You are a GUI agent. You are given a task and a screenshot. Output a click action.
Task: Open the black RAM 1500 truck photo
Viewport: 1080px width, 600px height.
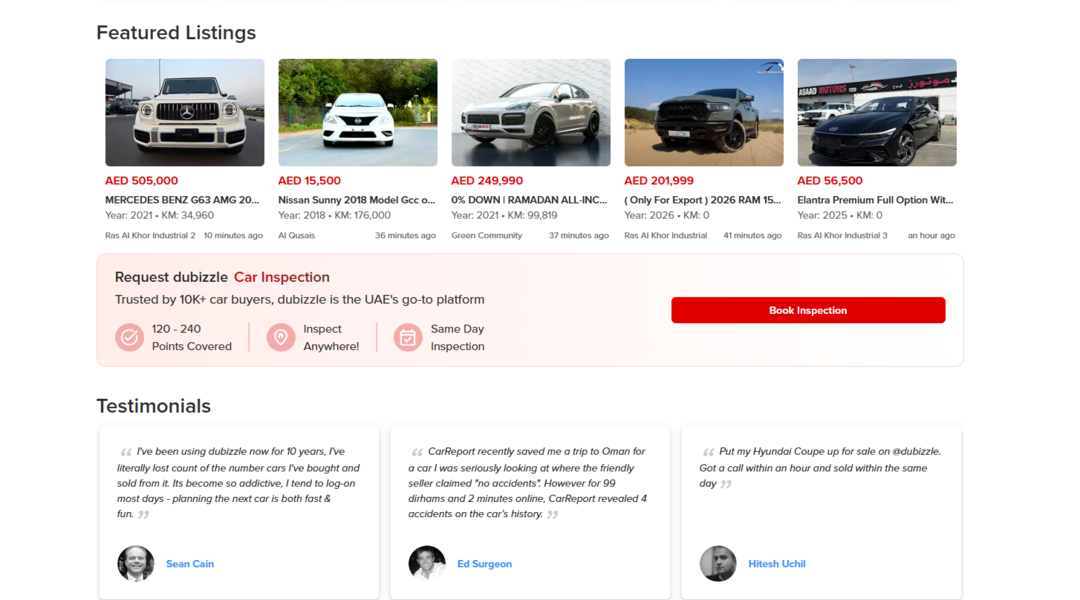coord(704,112)
